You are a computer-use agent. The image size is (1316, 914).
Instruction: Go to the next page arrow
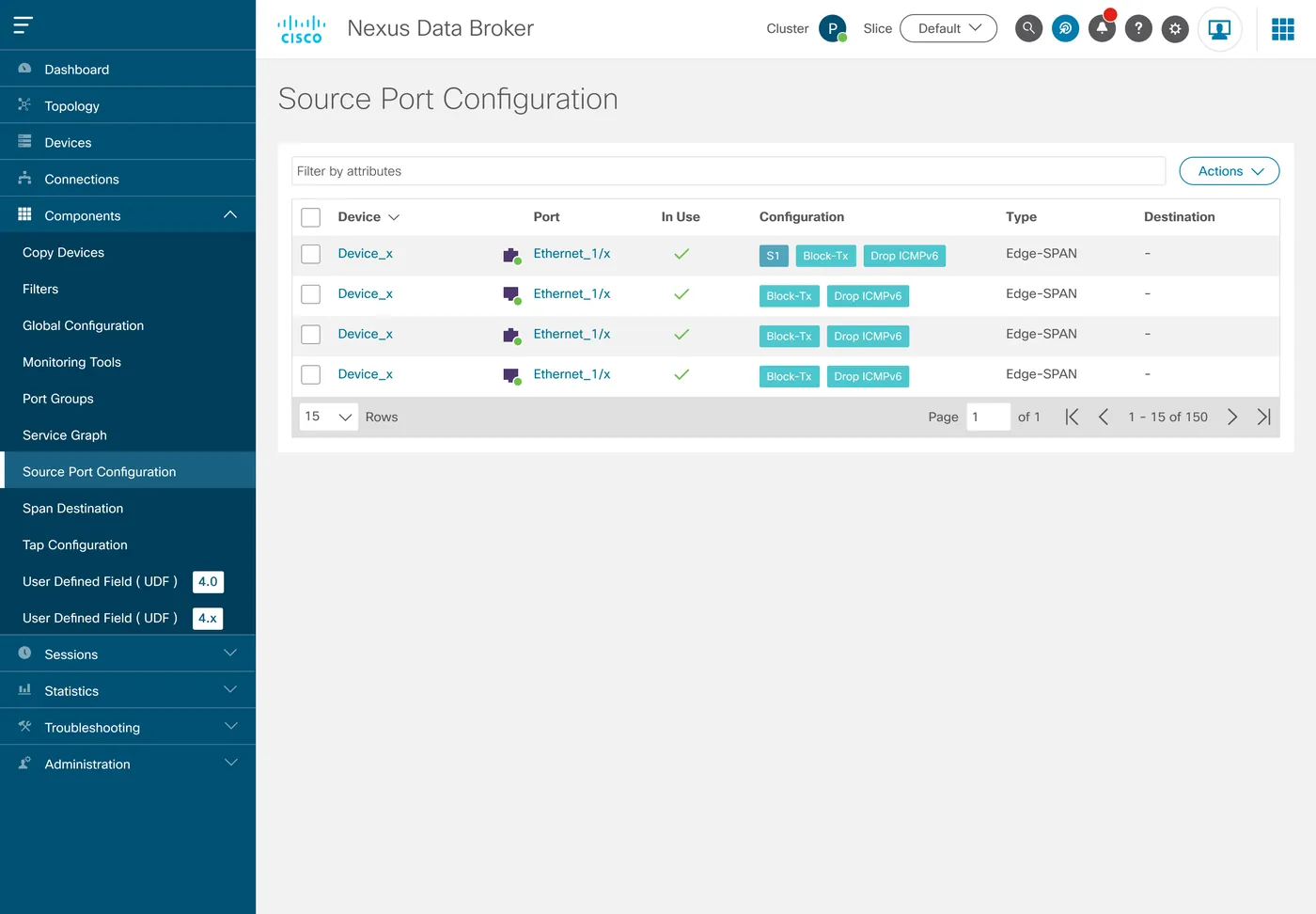(1232, 417)
